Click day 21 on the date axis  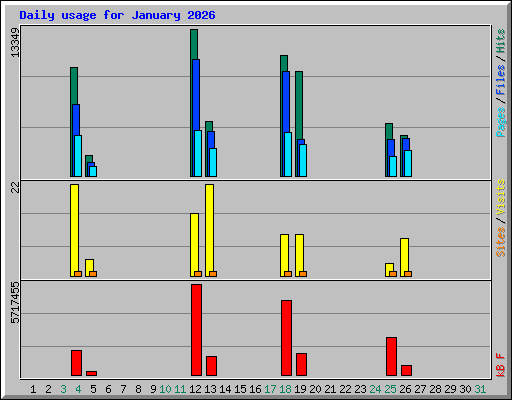330,389
